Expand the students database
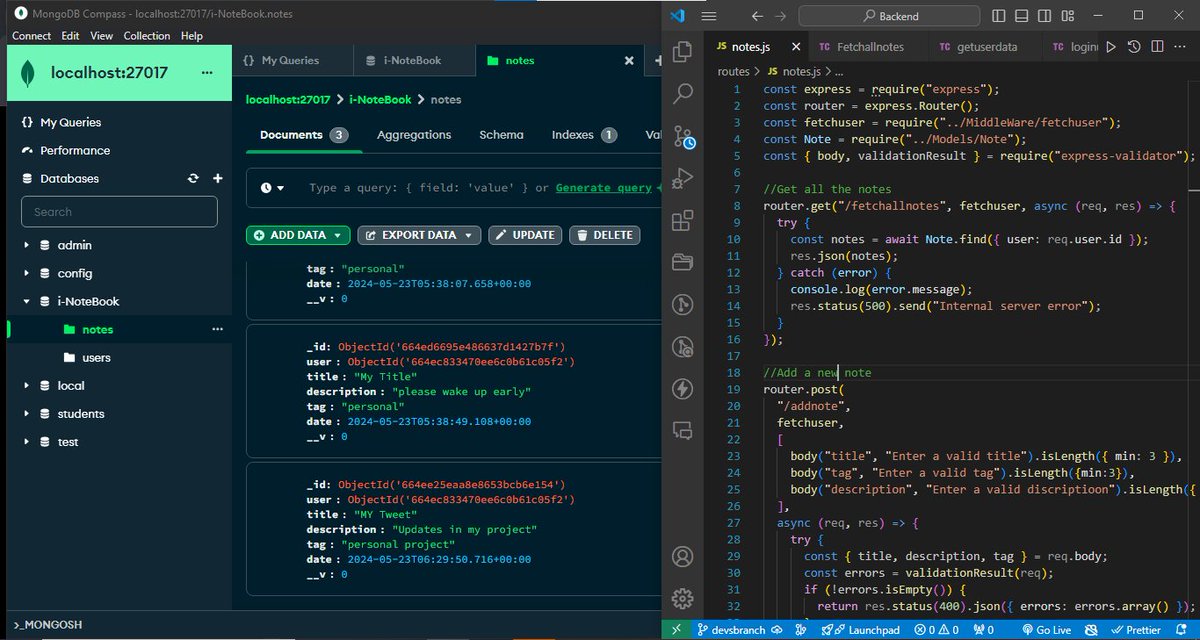Screen dimensions: 1200x640 [x=27, y=413]
